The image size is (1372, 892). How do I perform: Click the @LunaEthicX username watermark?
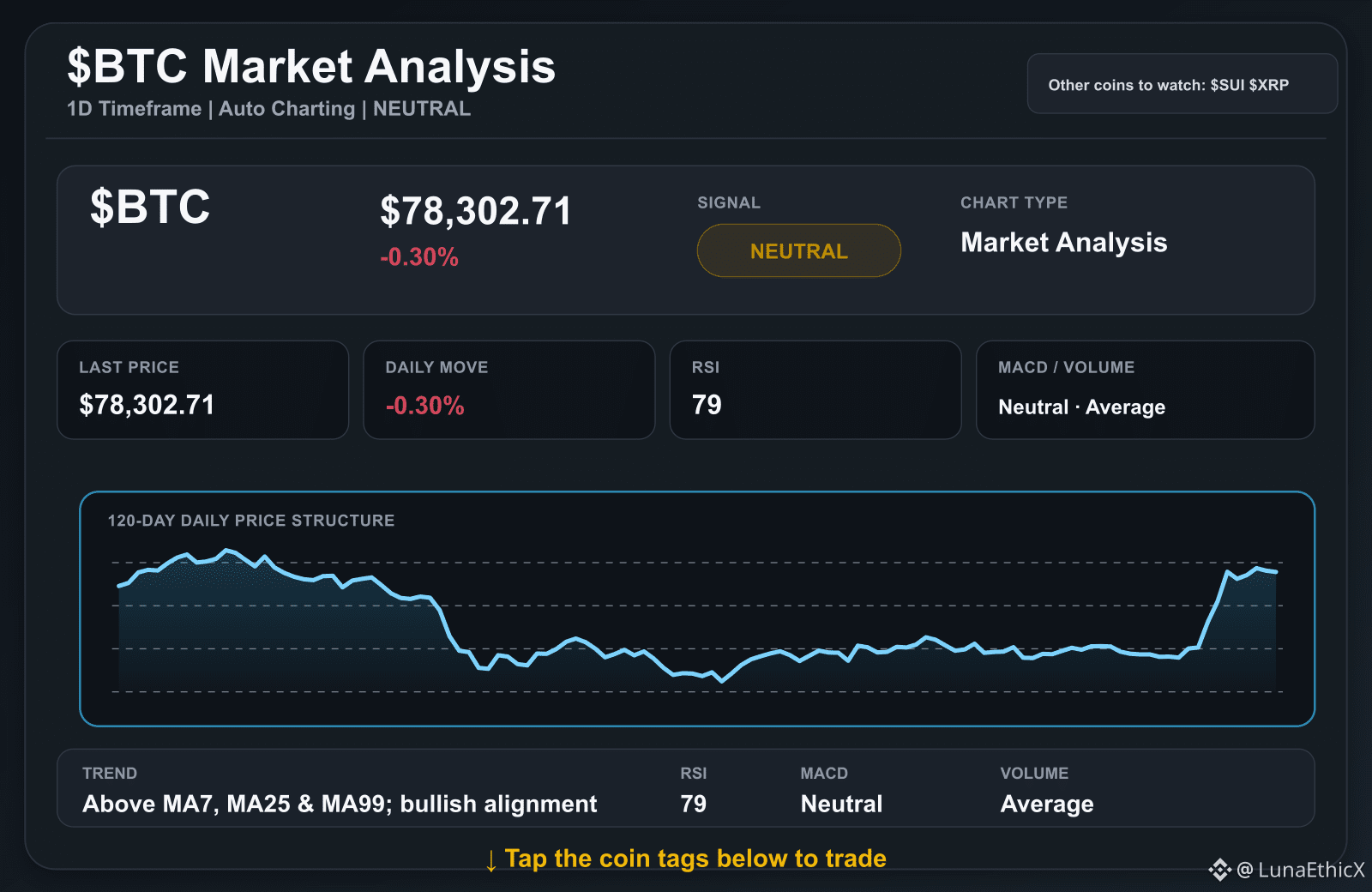click(x=1301, y=870)
